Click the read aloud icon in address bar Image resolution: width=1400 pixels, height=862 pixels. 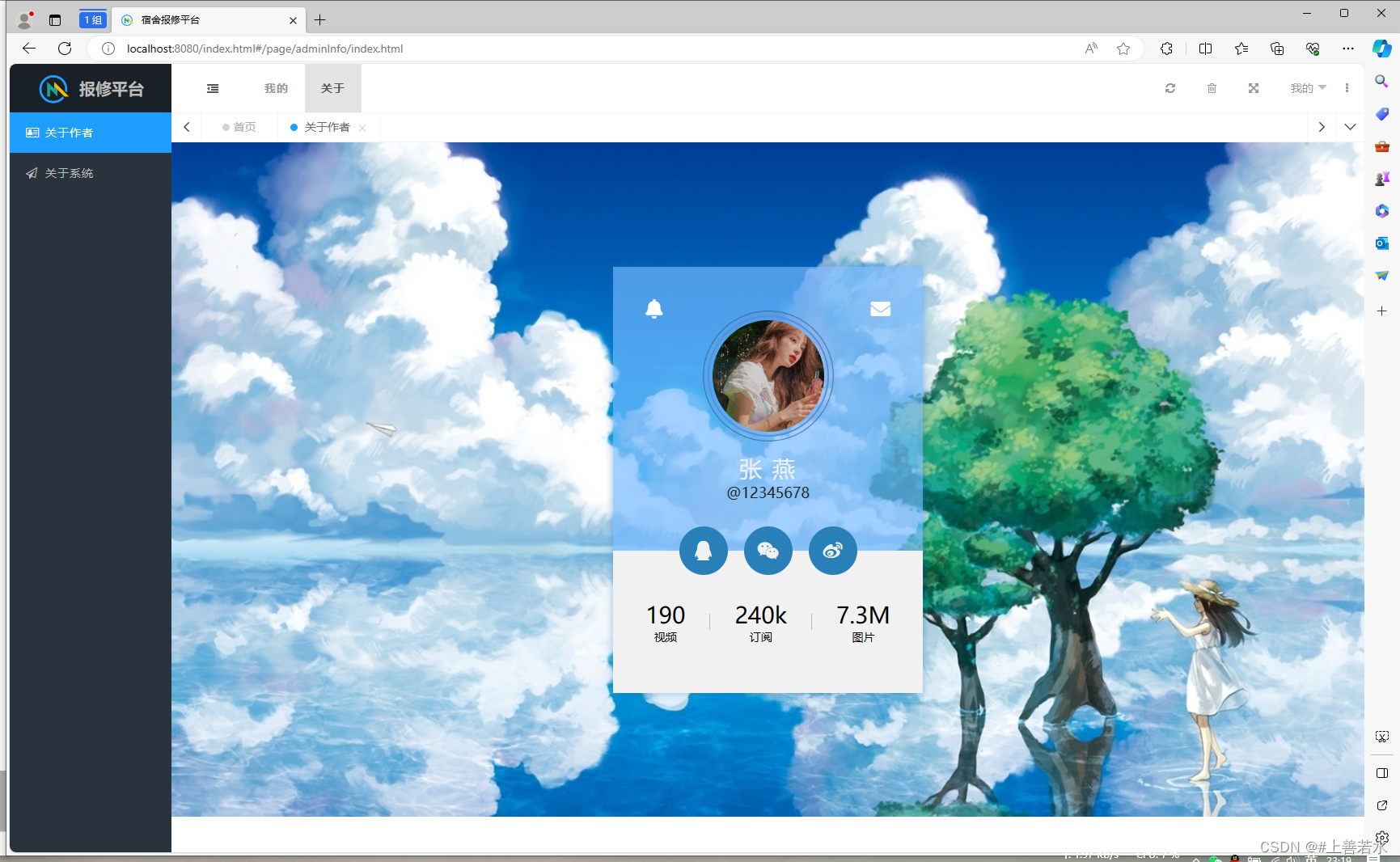1091,49
